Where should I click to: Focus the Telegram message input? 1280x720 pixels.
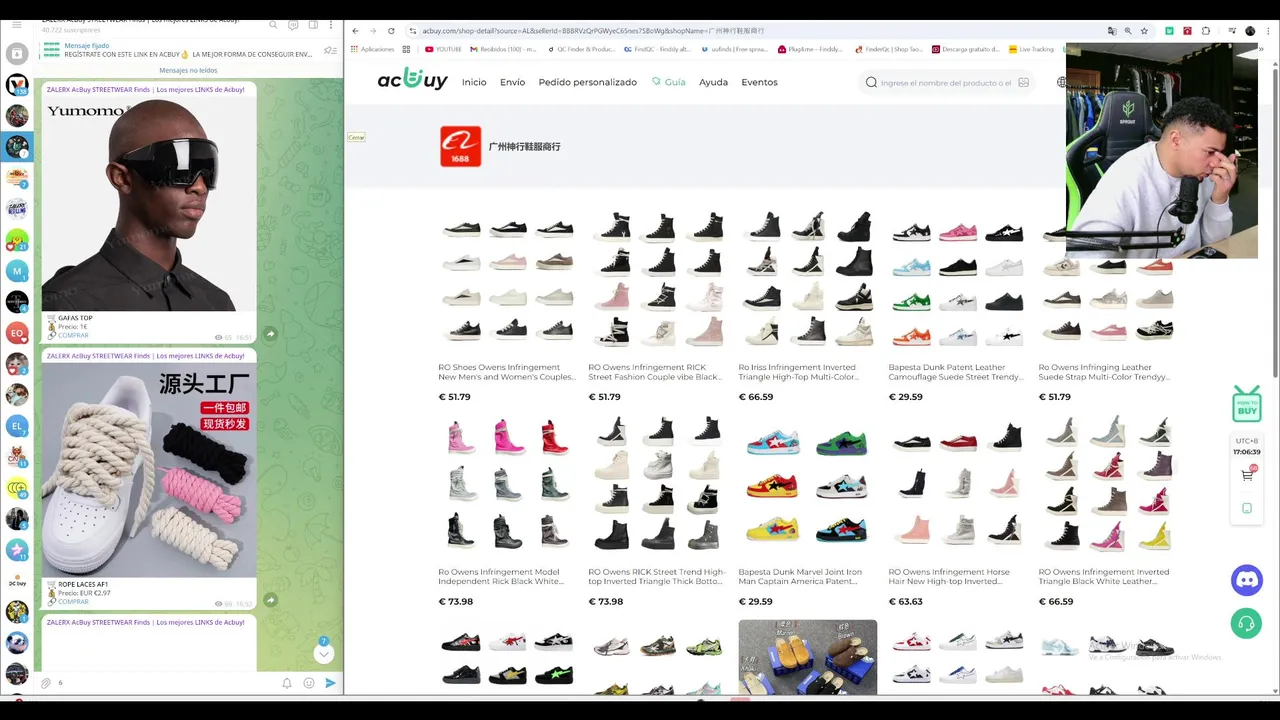(165, 683)
